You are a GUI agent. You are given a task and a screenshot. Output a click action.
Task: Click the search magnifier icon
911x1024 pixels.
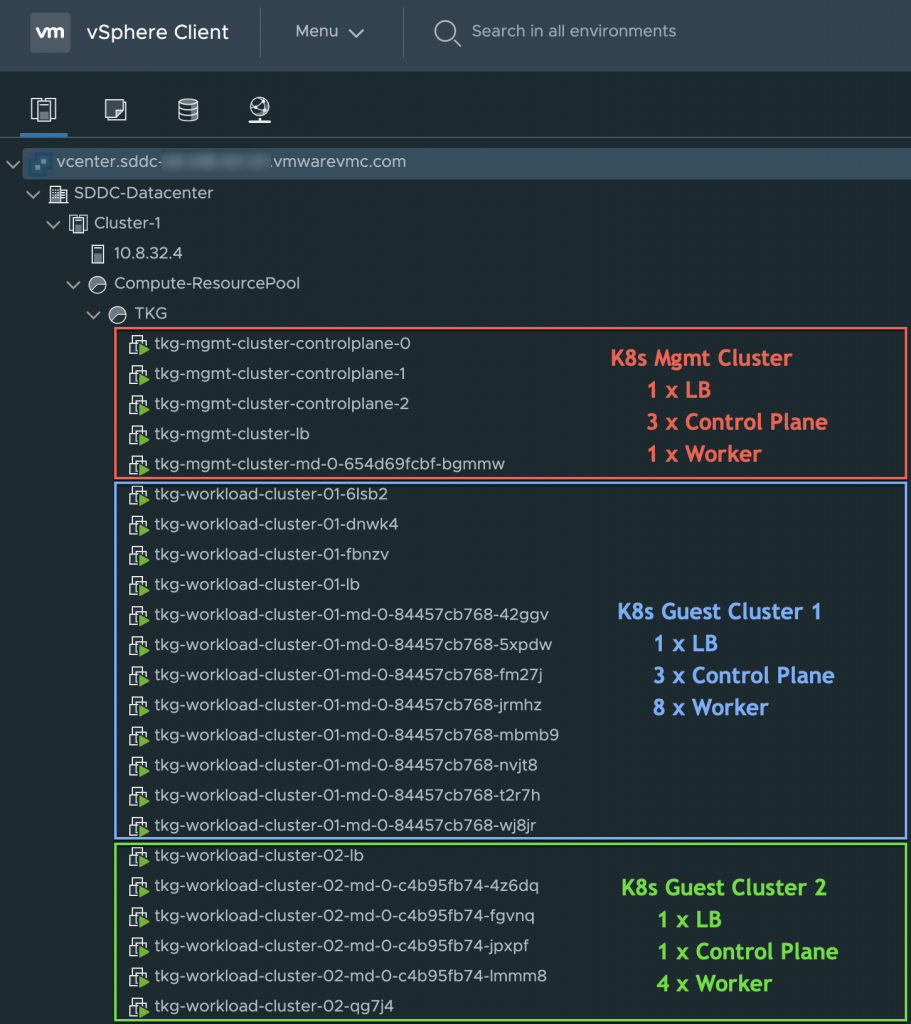coord(446,32)
